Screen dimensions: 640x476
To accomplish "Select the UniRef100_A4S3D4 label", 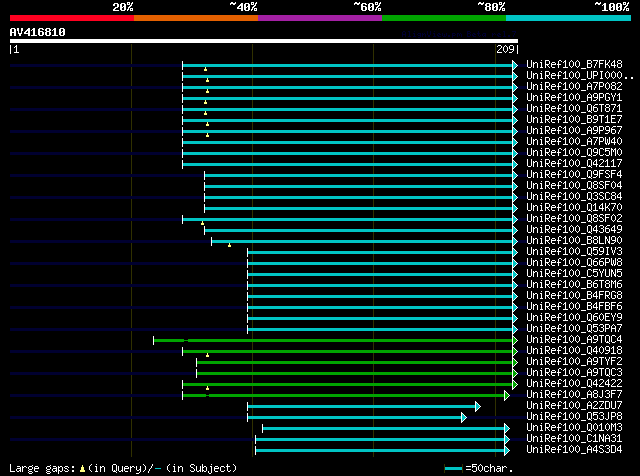I will point(574,450).
